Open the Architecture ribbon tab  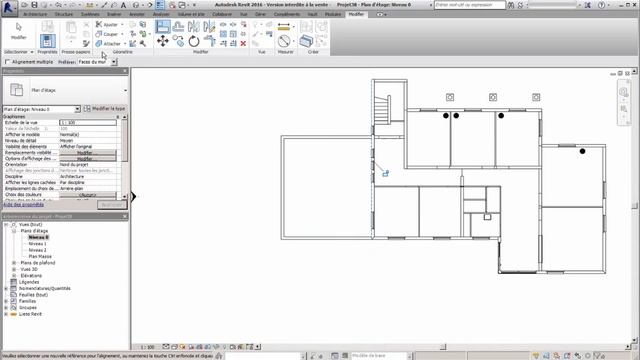(x=35, y=14)
